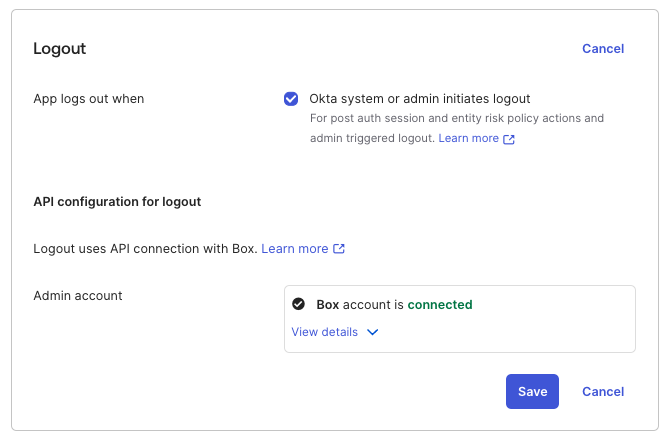Expand View details for the Box account
Screen dimensions: 665x436
click(x=325, y=332)
